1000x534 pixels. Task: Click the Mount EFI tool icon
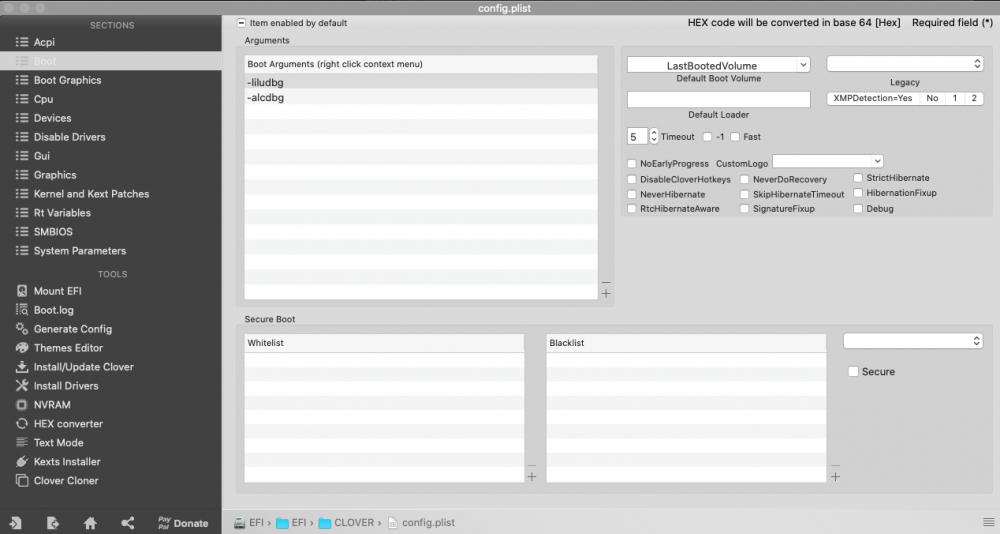(22, 291)
